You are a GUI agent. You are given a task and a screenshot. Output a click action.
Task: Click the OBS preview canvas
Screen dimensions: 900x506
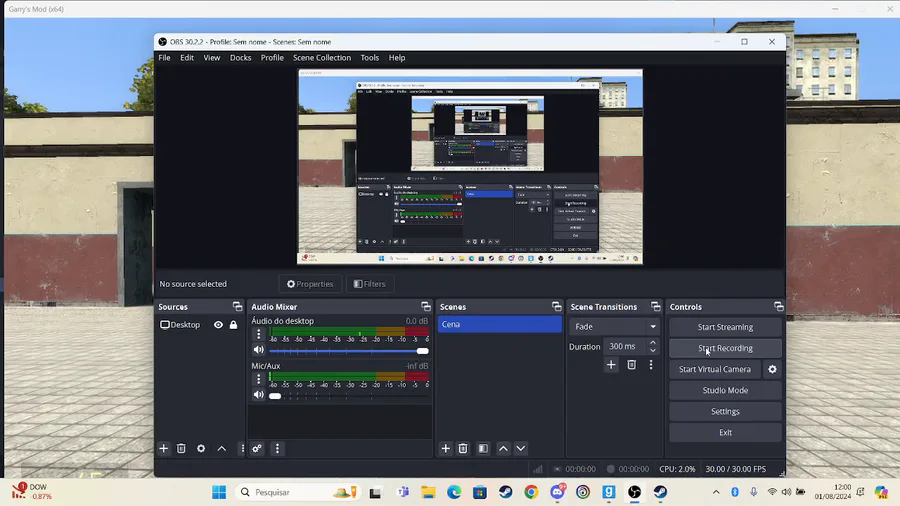click(470, 166)
